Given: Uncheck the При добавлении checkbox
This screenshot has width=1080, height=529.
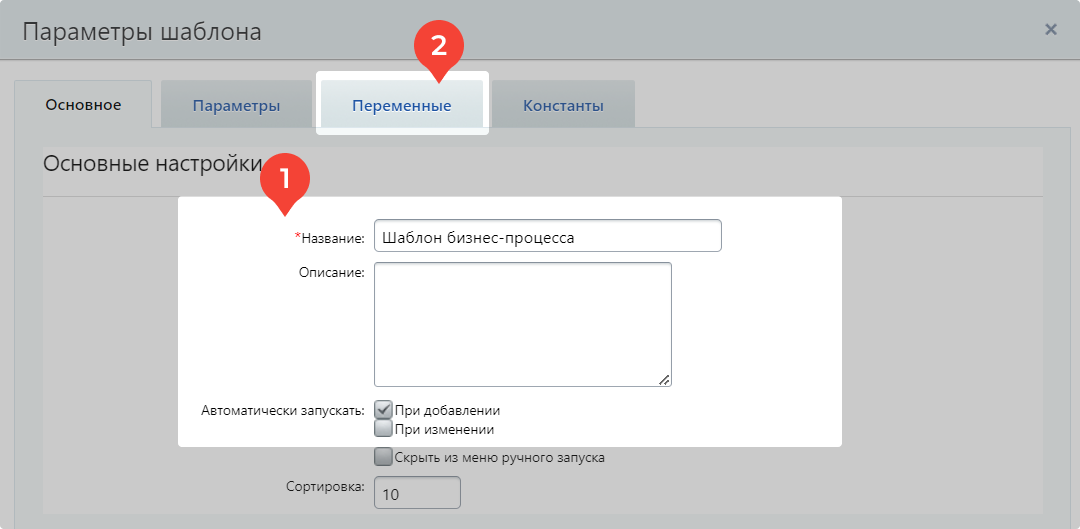Looking at the screenshot, I should click(x=383, y=410).
